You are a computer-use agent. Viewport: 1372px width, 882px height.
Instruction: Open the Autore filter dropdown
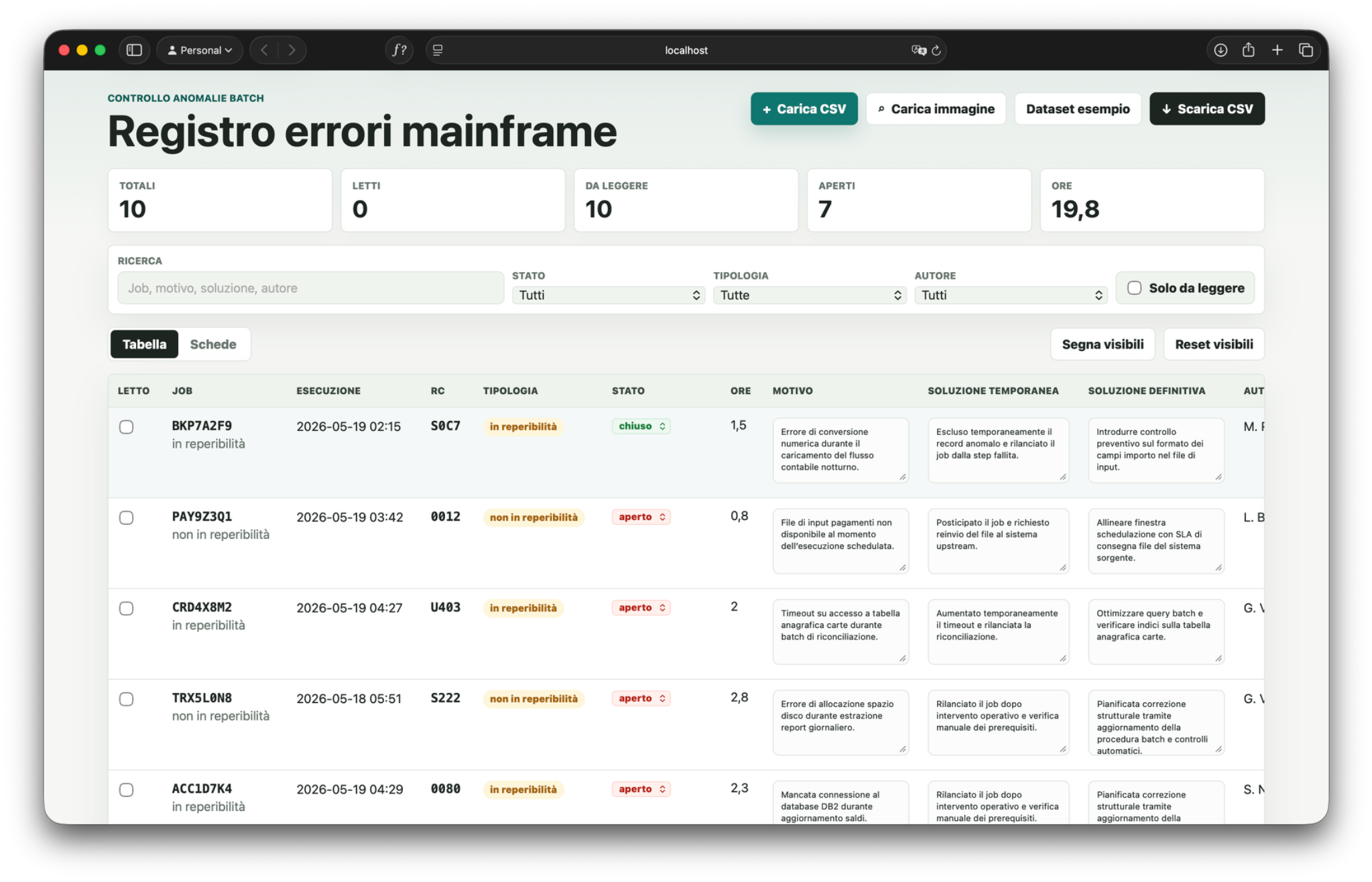1010,295
